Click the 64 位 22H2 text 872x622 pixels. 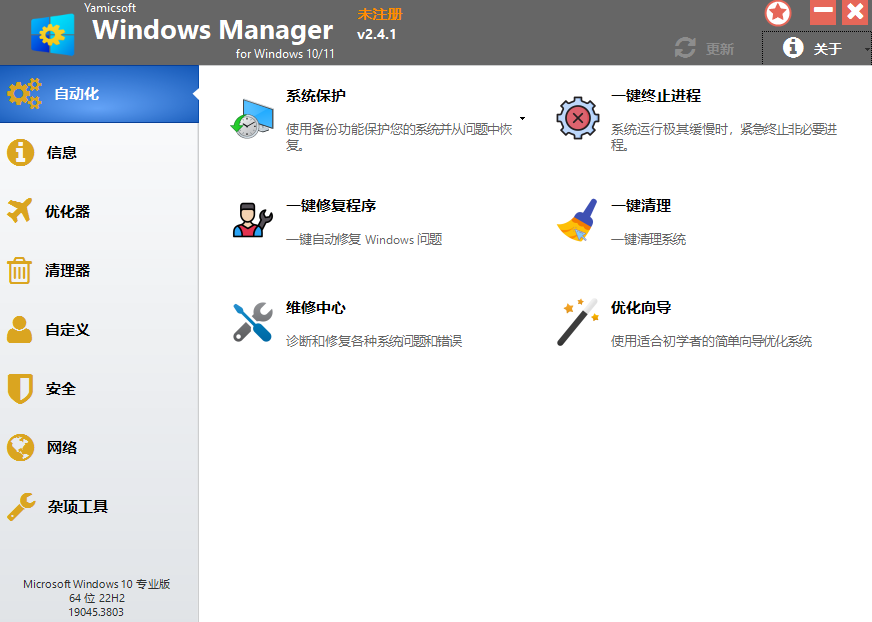97,598
